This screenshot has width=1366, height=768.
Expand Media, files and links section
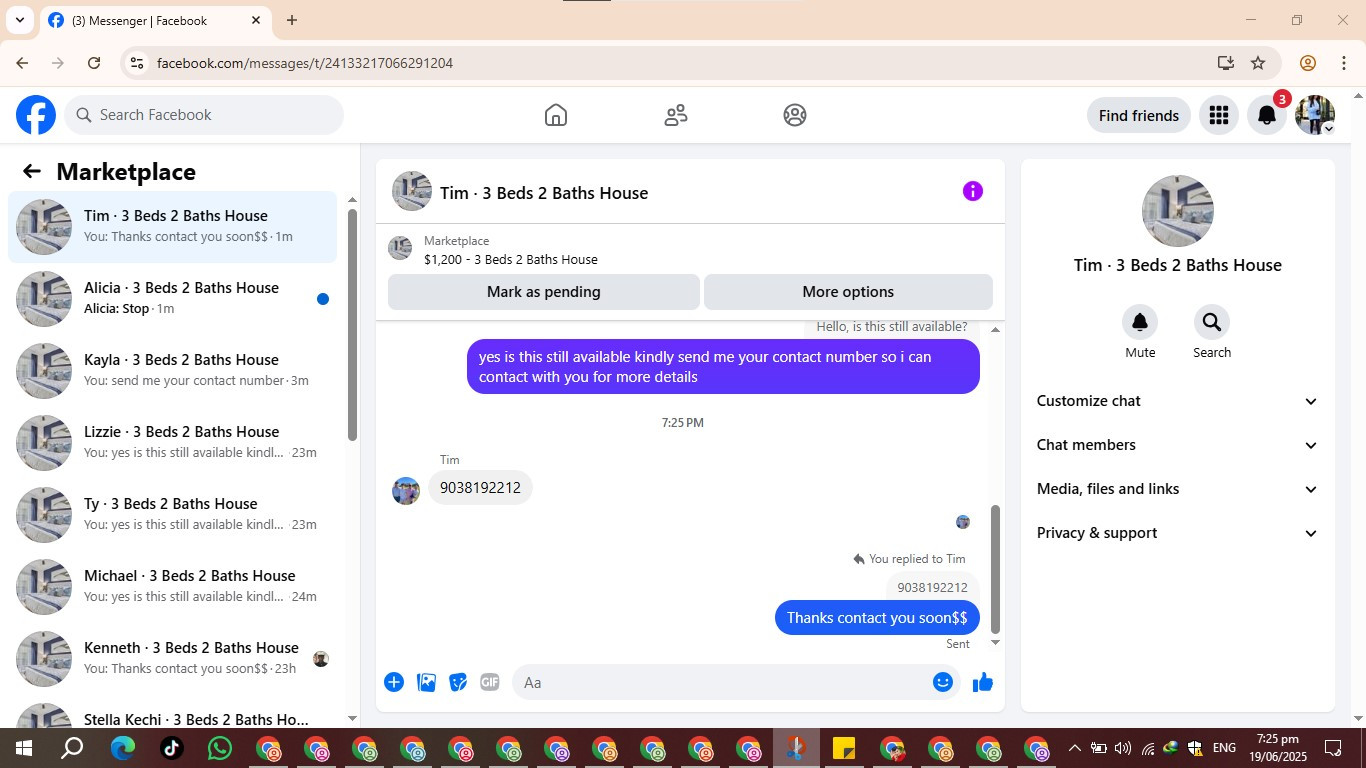[x=1178, y=489]
